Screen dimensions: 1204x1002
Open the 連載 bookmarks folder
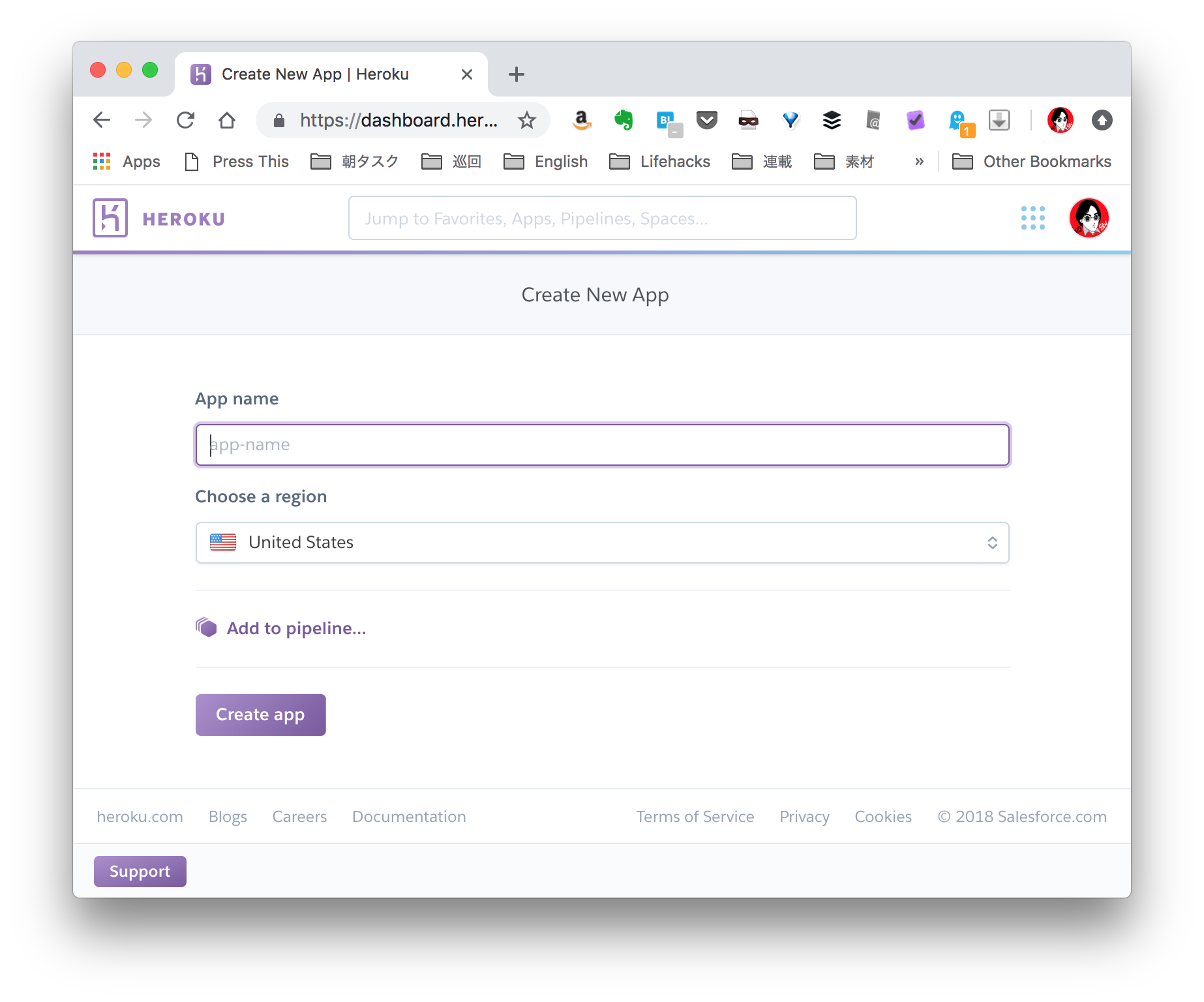coord(762,161)
